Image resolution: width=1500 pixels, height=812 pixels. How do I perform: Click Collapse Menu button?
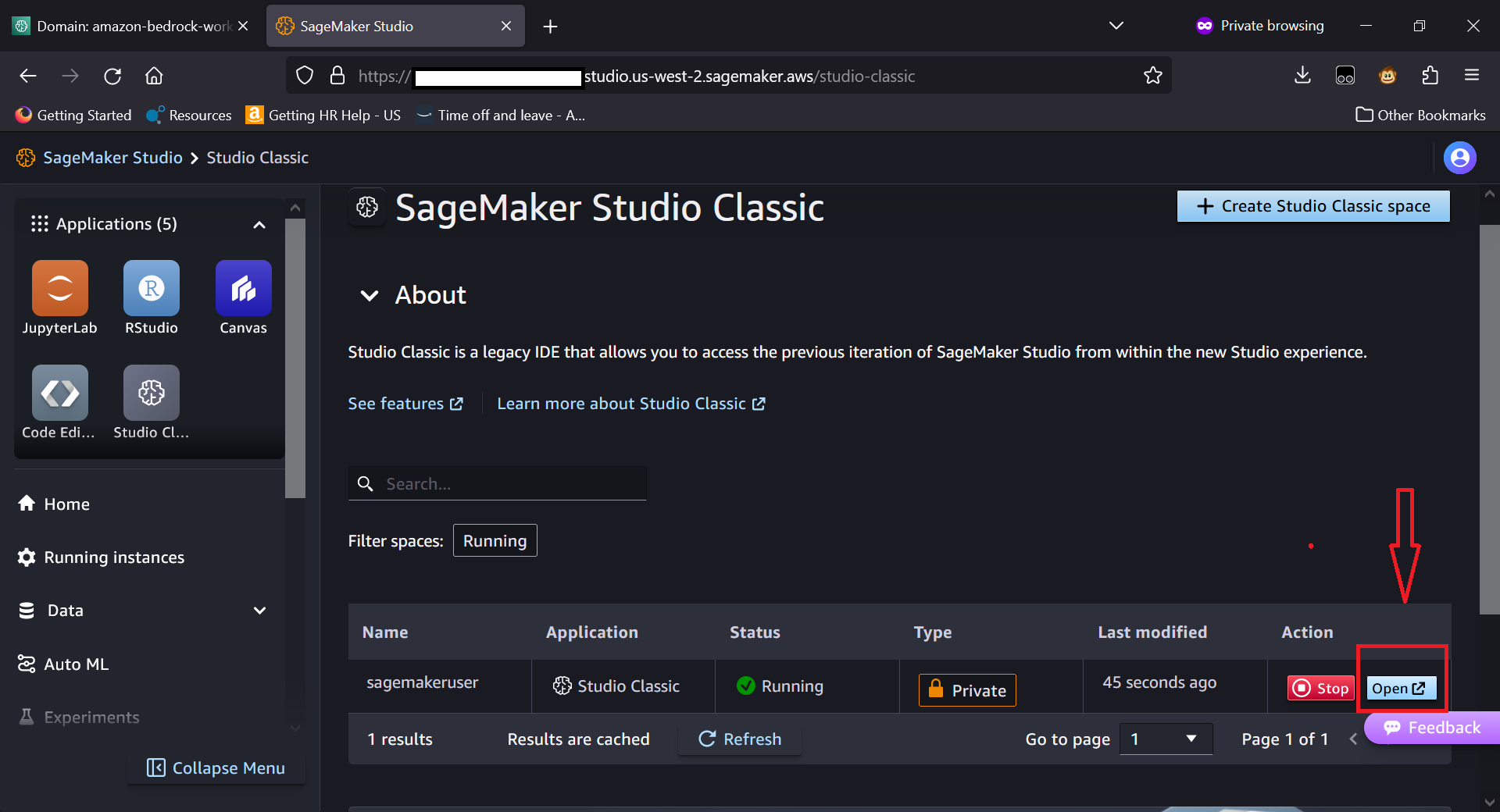pyautogui.click(x=216, y=768)
